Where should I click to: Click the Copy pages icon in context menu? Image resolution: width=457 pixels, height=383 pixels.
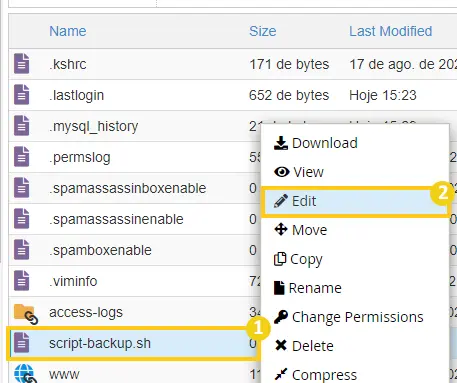(280, 259)
